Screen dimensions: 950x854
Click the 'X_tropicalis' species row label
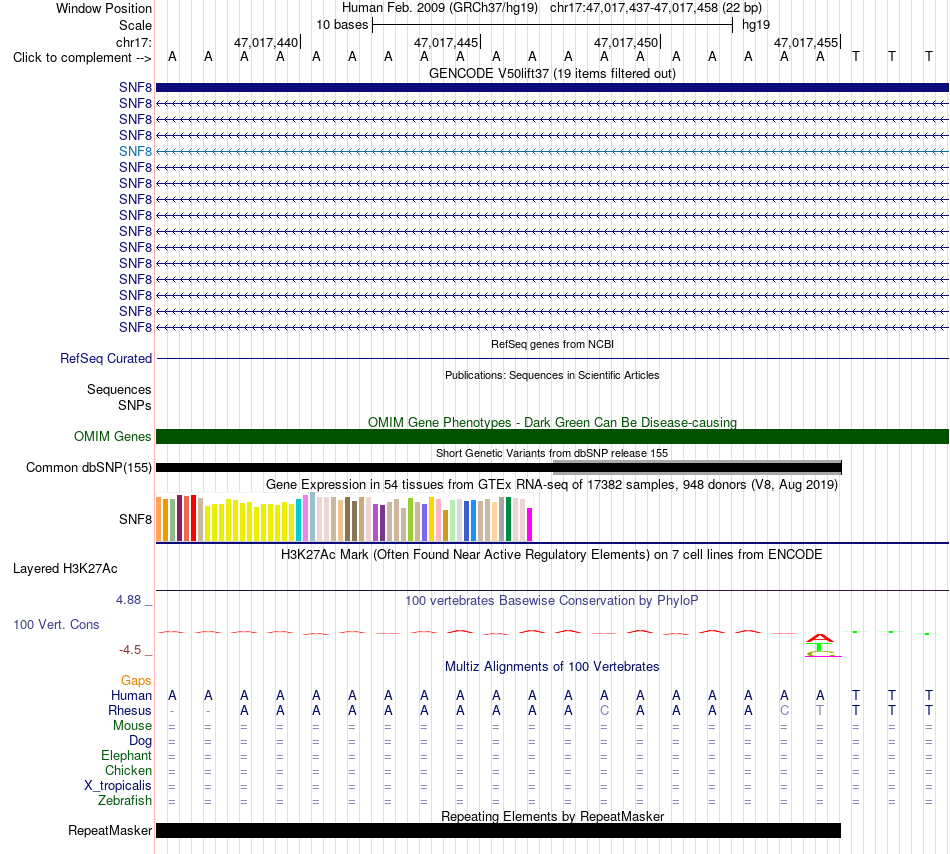coord(118,786)
